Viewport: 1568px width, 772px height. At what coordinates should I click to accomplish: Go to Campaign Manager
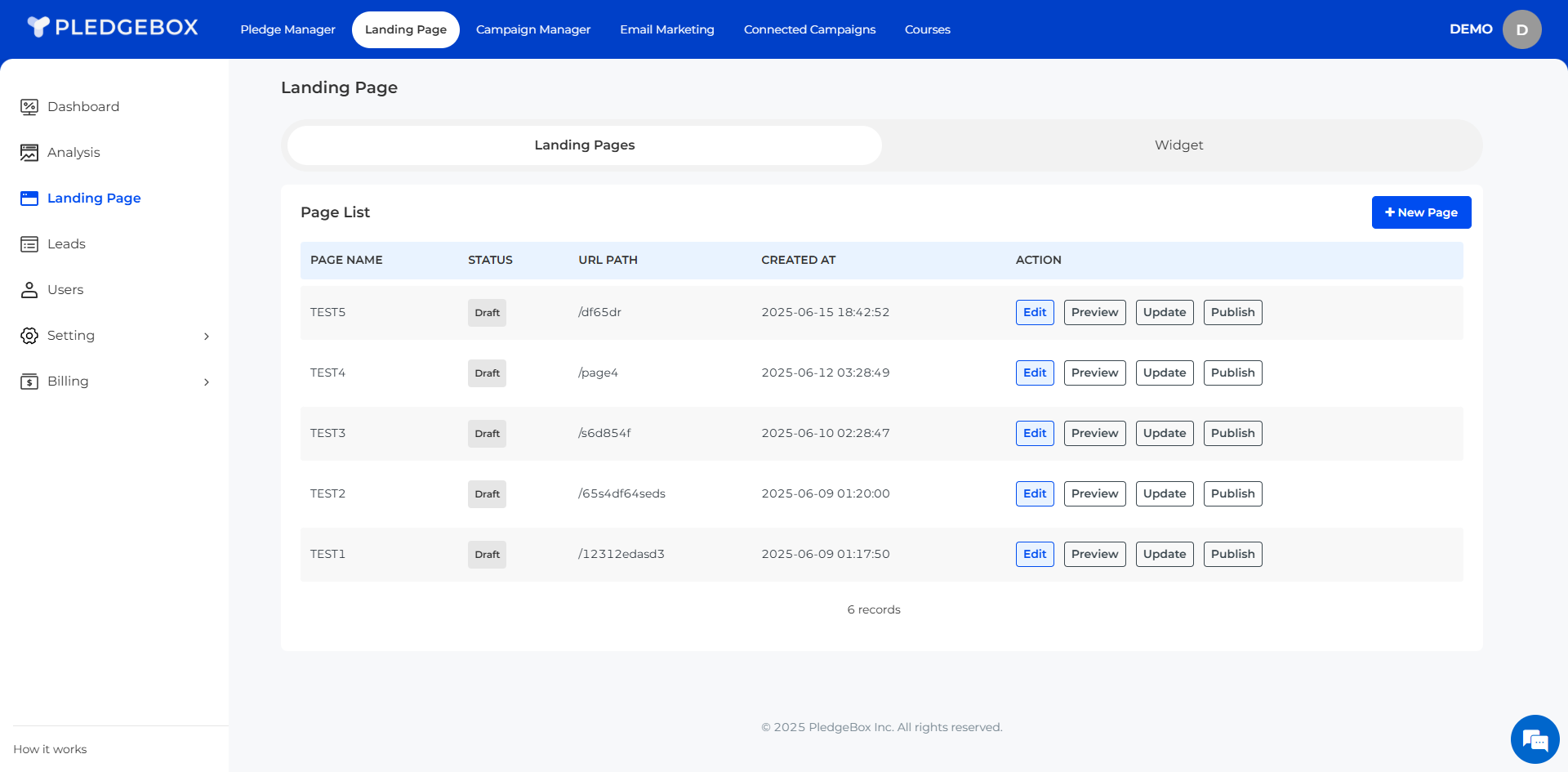tap(533, 29)
